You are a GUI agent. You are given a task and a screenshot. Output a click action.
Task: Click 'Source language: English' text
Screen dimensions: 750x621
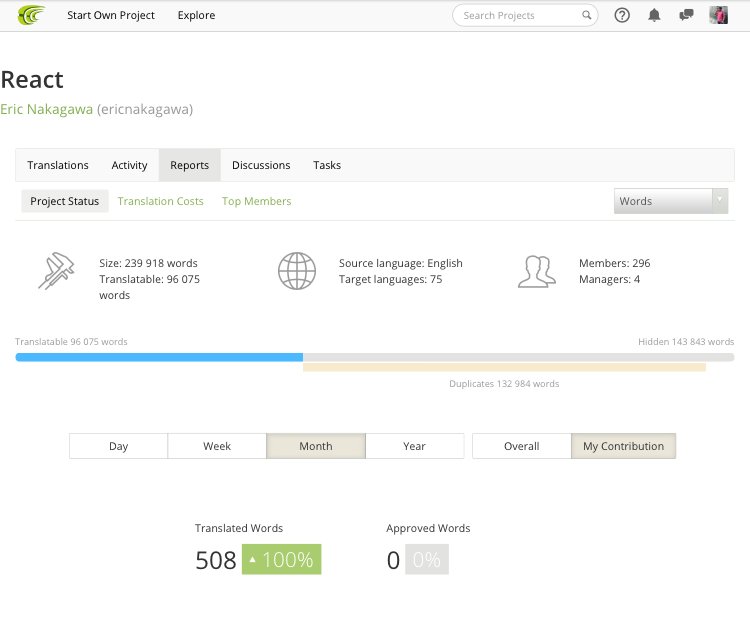click(401, 263)
